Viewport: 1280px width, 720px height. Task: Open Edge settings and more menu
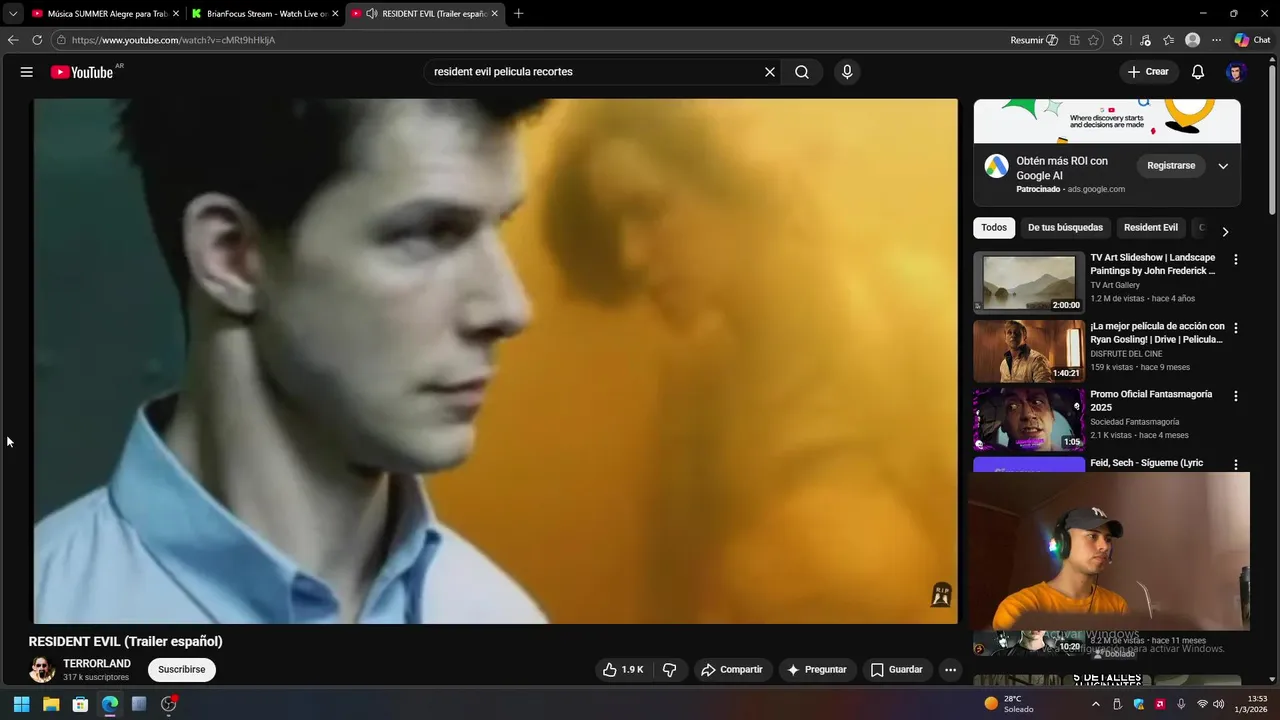[1216, 40]
